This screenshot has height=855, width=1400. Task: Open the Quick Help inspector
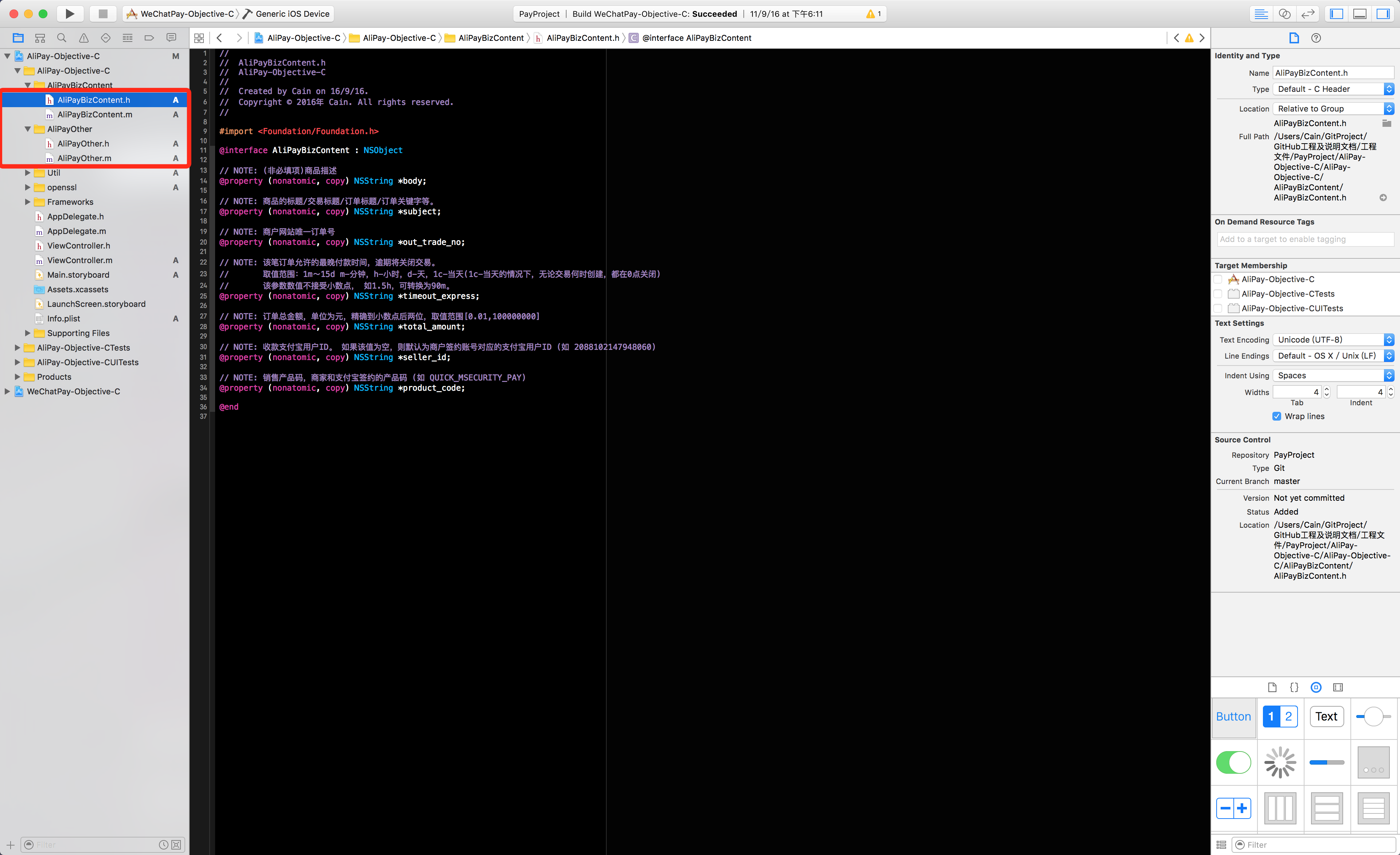click(x=1316, y=38)
